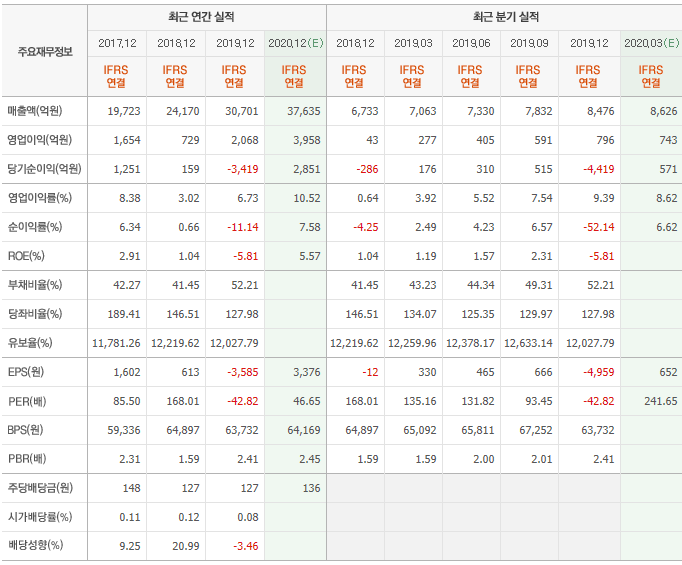Click the debt ratio value 49.31
The image size is (682, 565).
pos(539,285)
